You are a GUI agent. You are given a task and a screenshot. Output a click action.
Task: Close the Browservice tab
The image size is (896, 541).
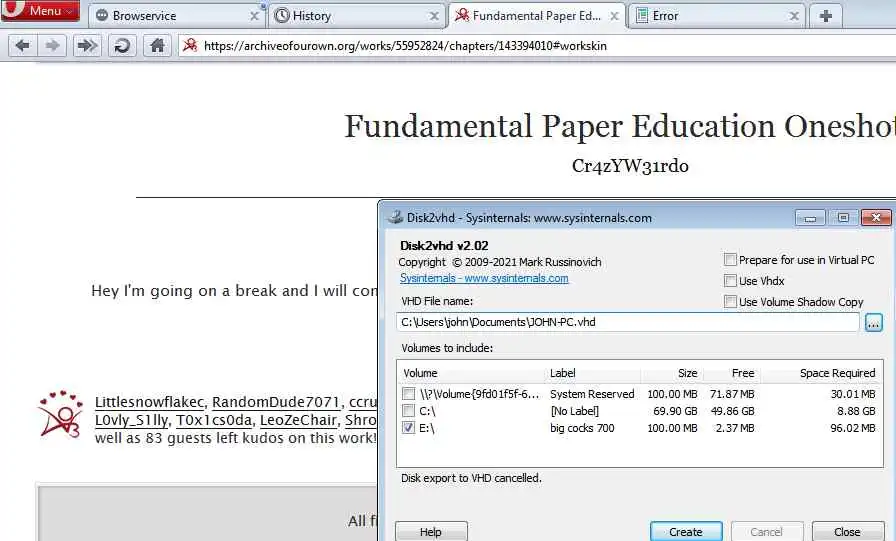(254, 17)
